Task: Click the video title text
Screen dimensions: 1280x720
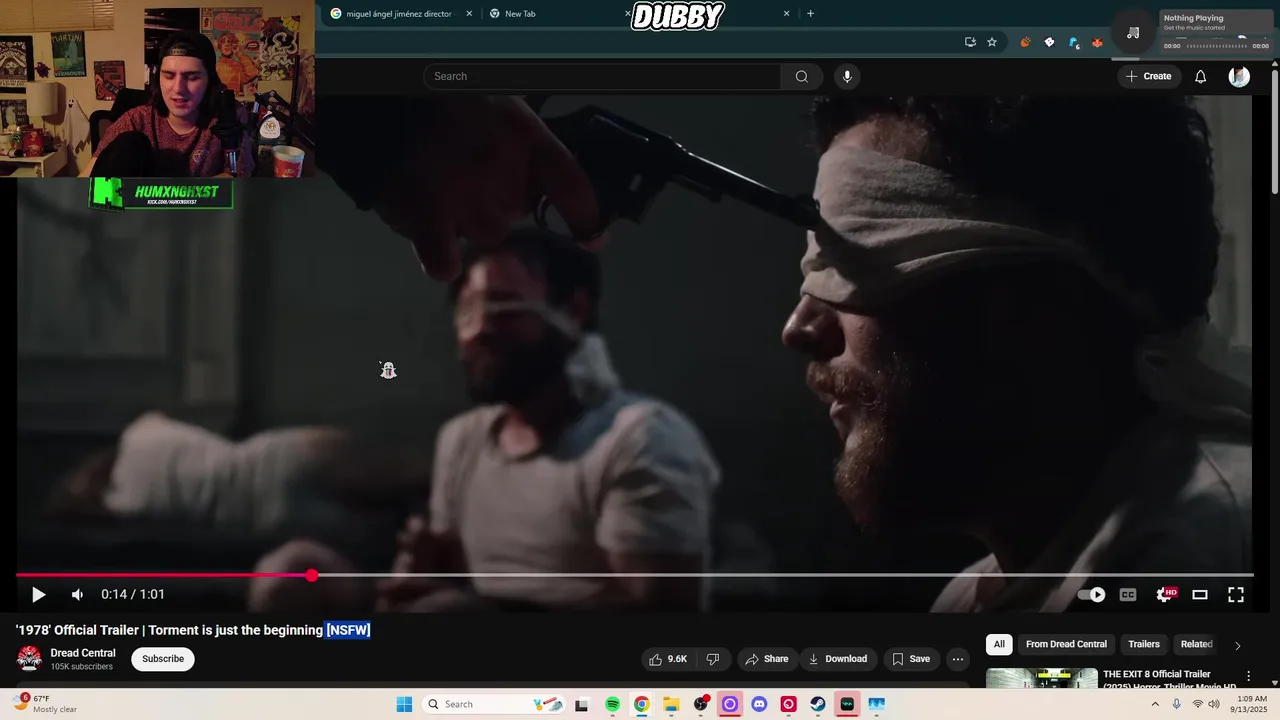Action: click(x=193, y=630)
